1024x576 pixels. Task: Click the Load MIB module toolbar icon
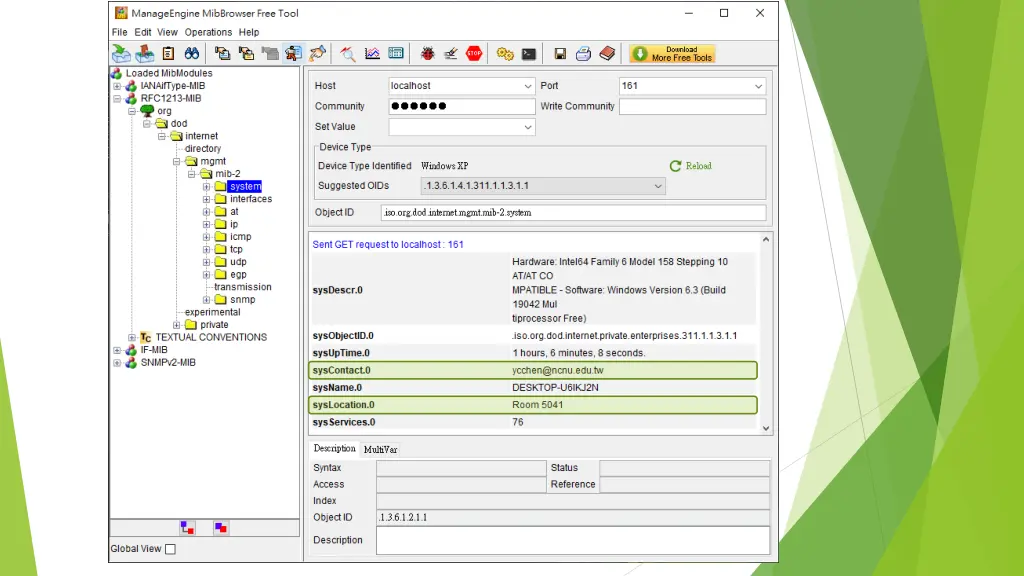[x=121, y=54]
